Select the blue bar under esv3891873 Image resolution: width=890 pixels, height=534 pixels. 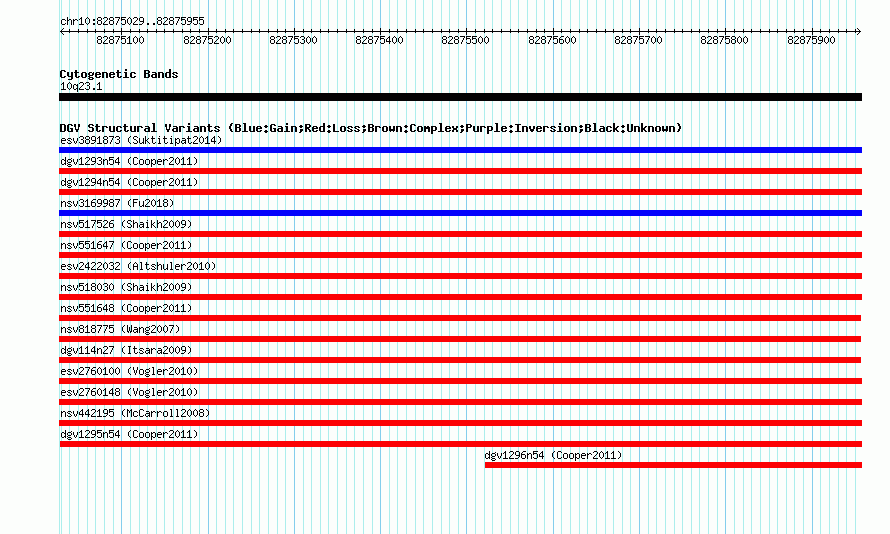coord(460,150)
